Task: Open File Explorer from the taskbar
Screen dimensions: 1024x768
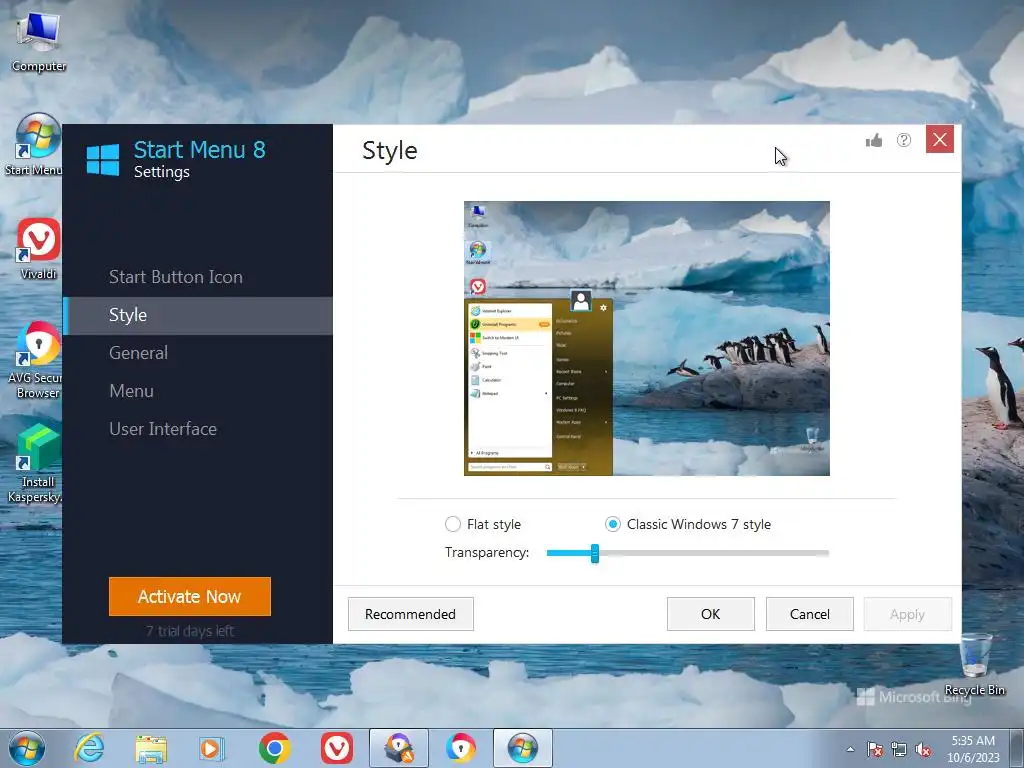Action: point(151,748)
